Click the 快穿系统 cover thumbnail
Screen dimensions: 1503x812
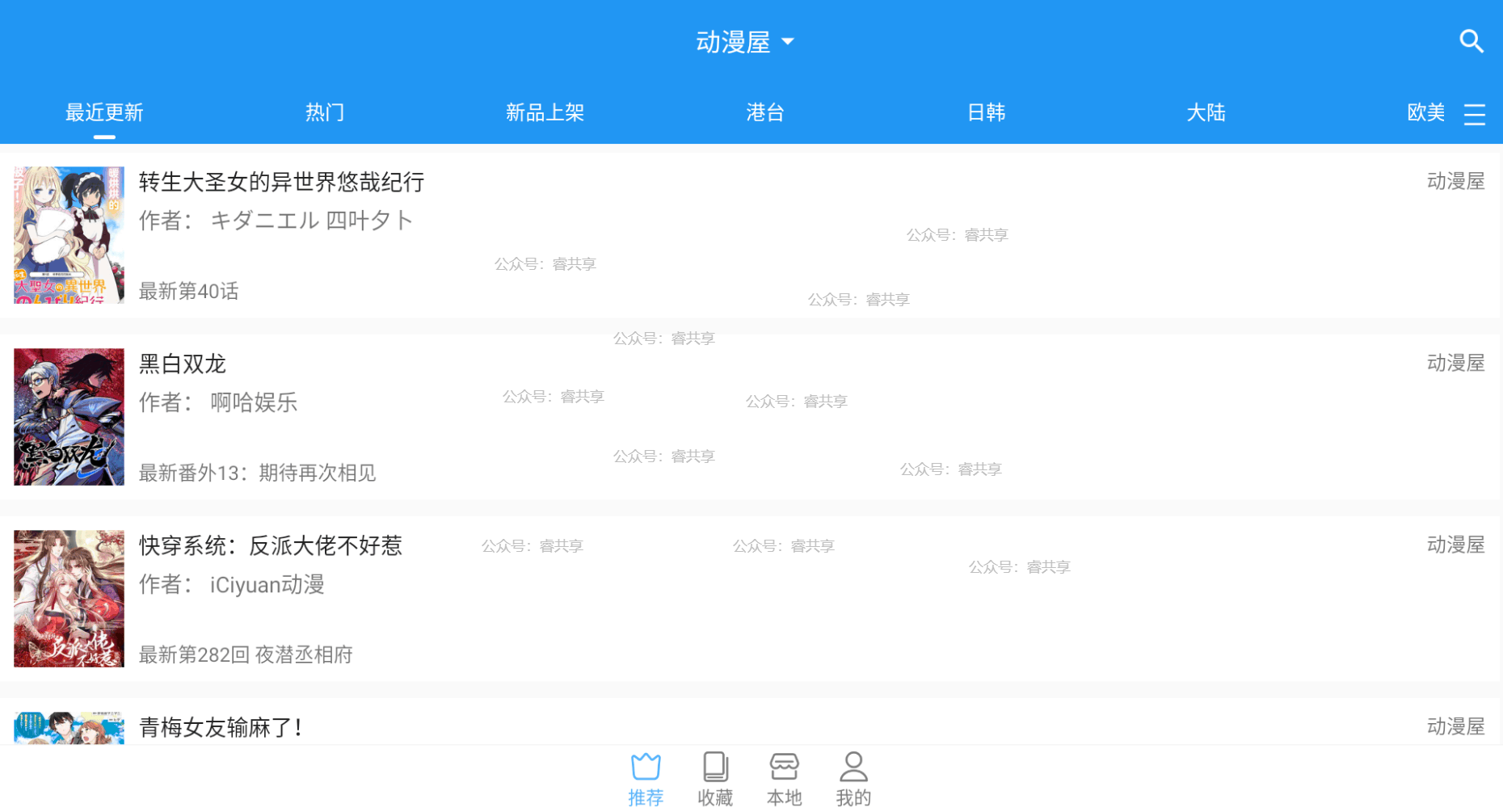pos(69,599)
